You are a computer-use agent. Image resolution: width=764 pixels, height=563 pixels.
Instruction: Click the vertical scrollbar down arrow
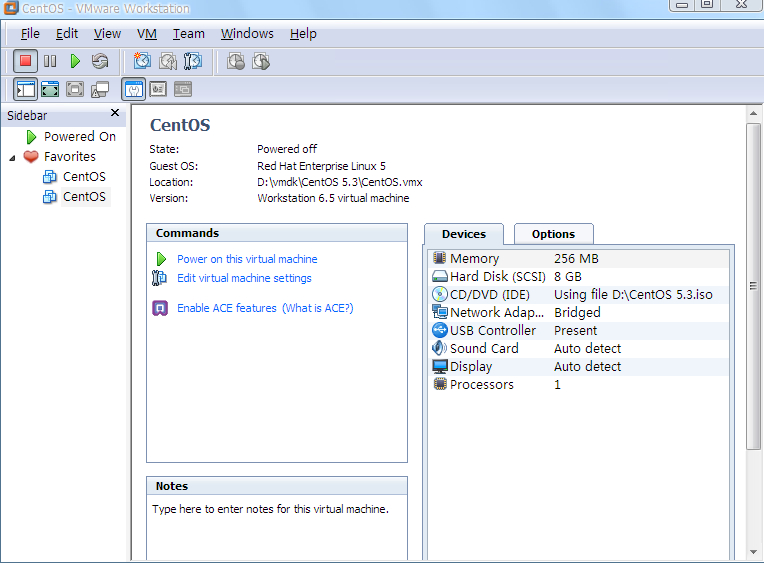tap(753, 552)
